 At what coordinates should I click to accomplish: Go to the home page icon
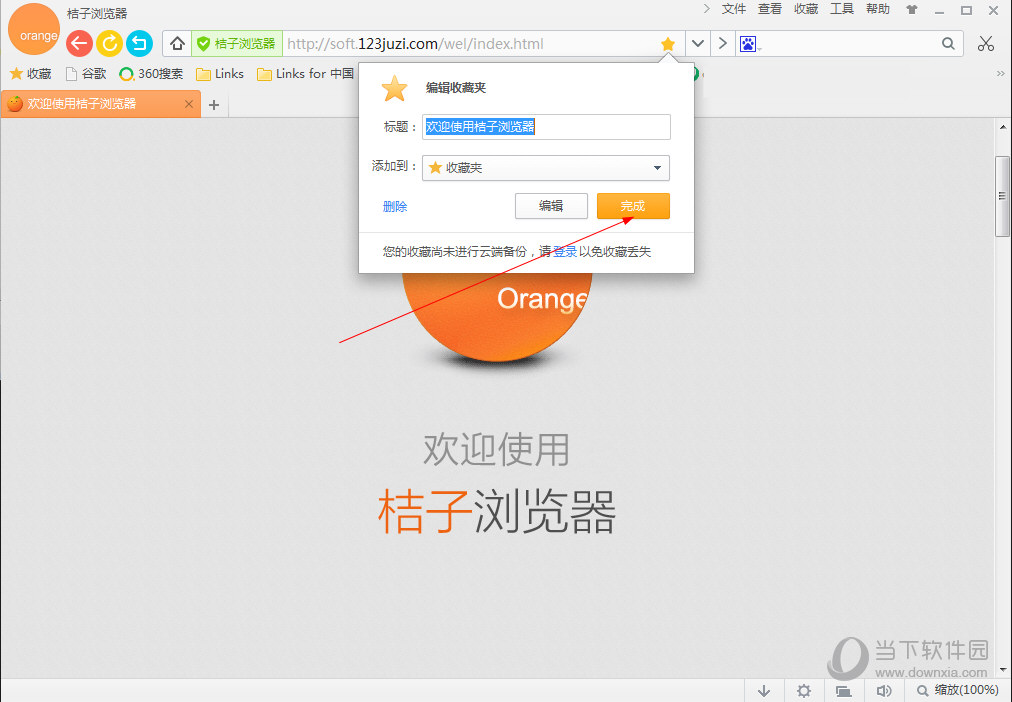[x=177, y=43]
